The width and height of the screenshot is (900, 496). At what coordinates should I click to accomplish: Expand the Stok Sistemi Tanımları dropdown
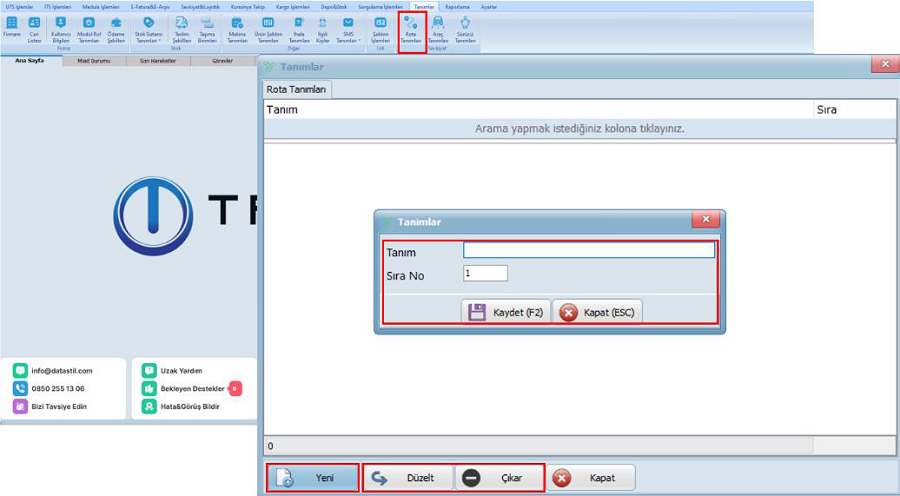tap(148, 29)
